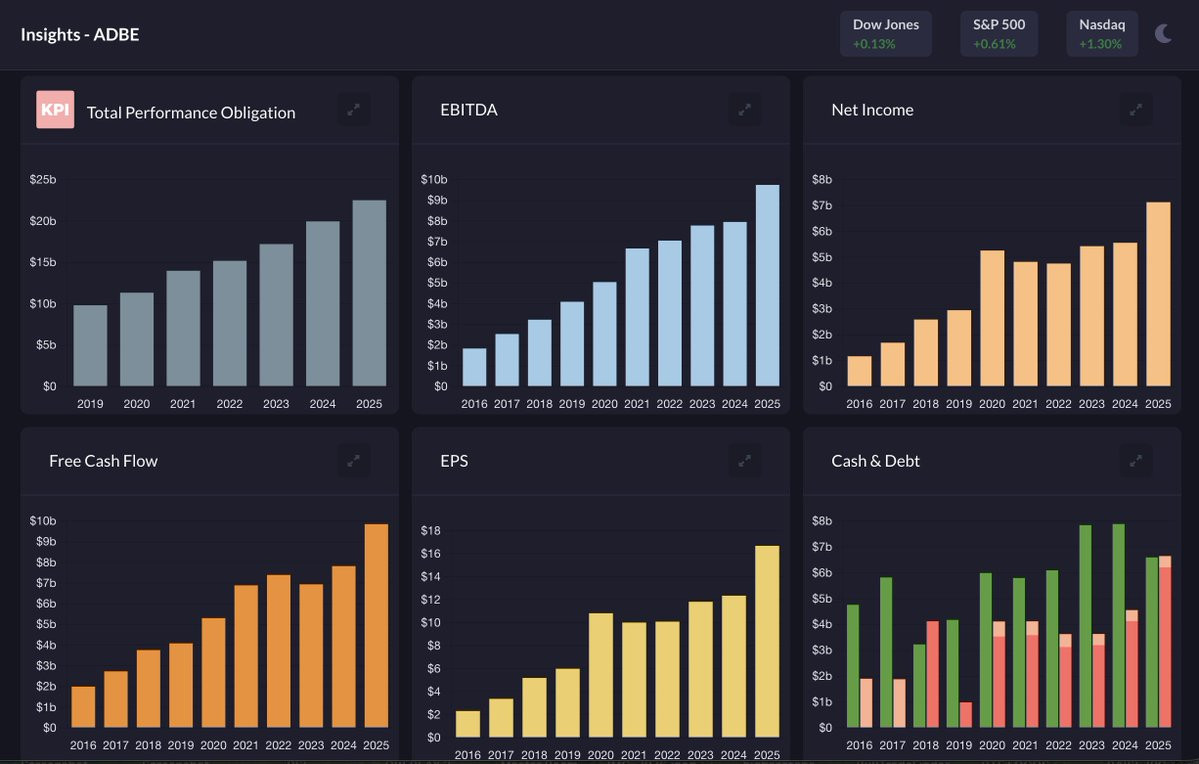Screen dimensions: 1199x764
Task: Click the S&P 500 +0.61% value
Action: [x=994, y=44]
